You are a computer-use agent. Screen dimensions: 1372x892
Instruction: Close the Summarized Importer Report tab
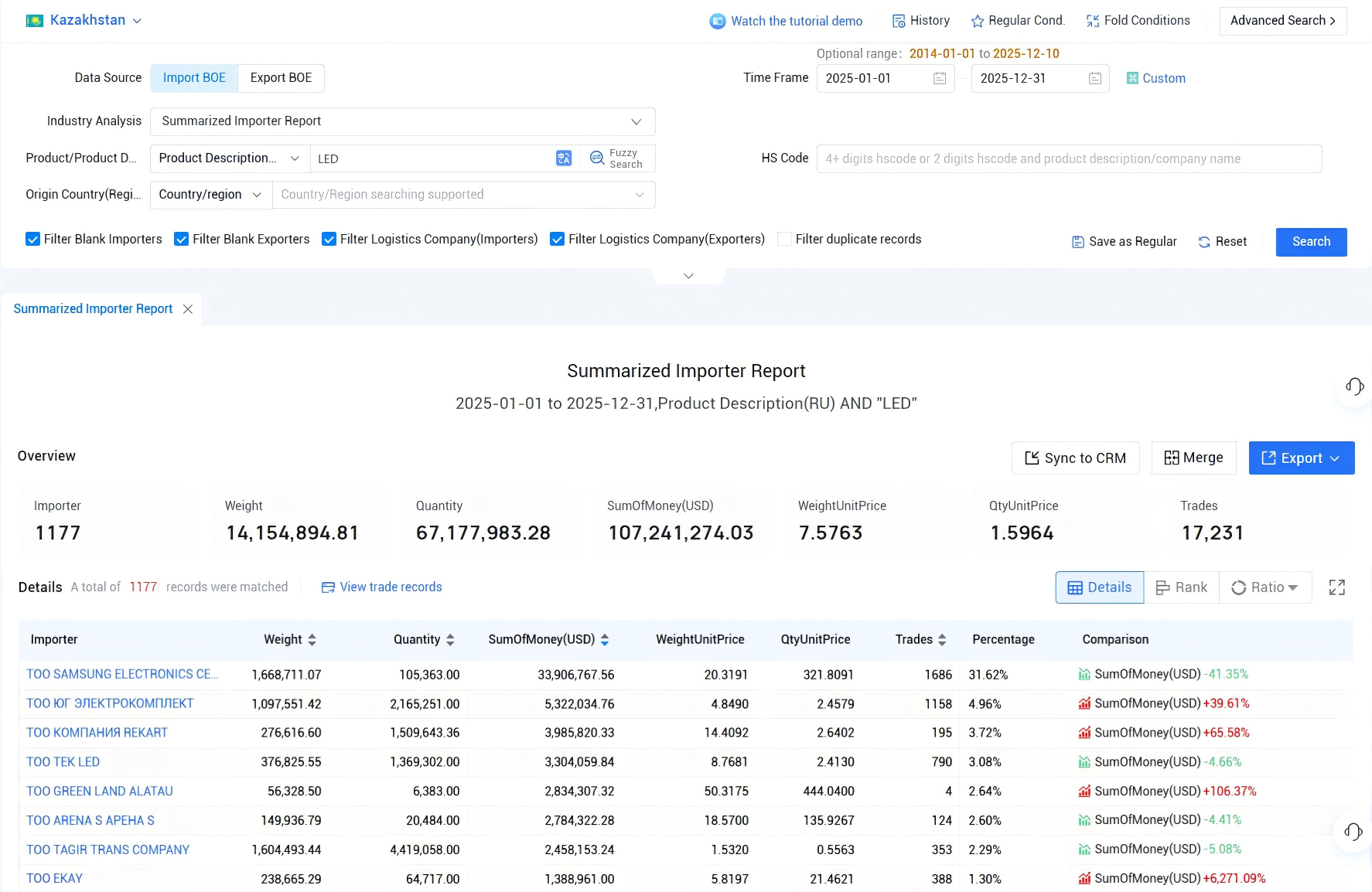[x=188, y=309]
